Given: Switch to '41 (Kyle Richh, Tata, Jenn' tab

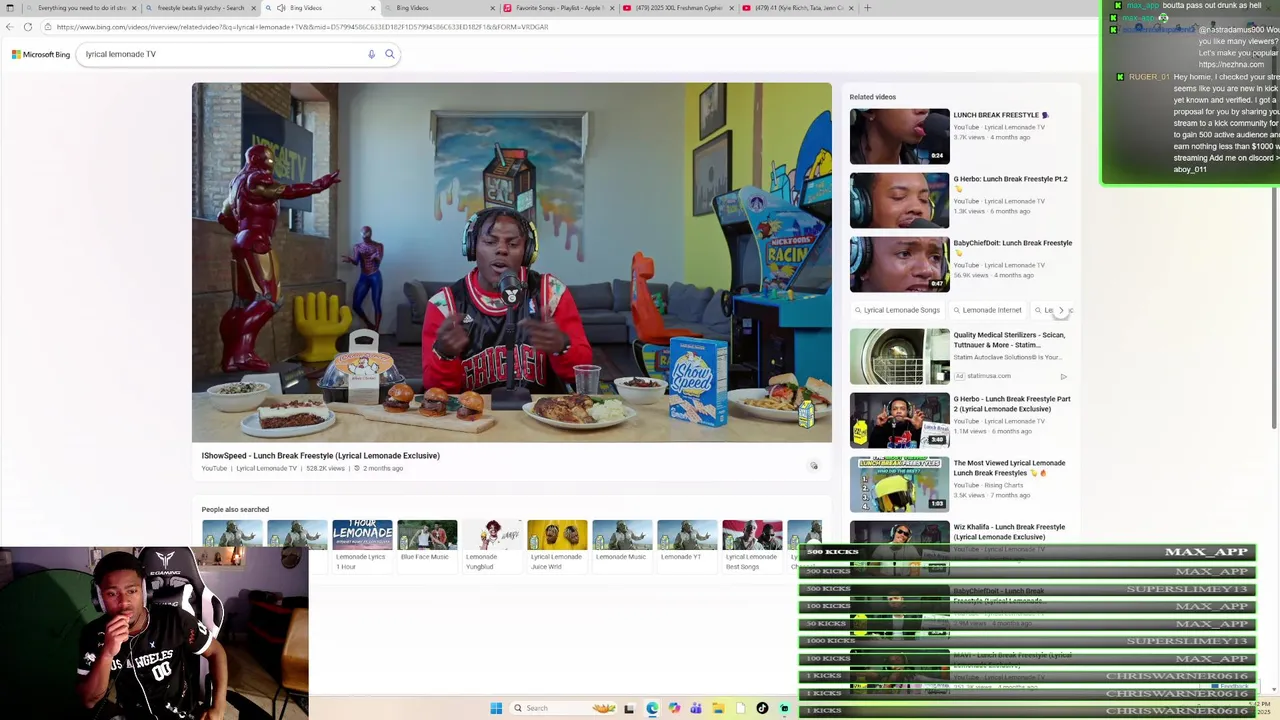Looking at the screenshot, I should pyautogui.click(x=798, y=8).
